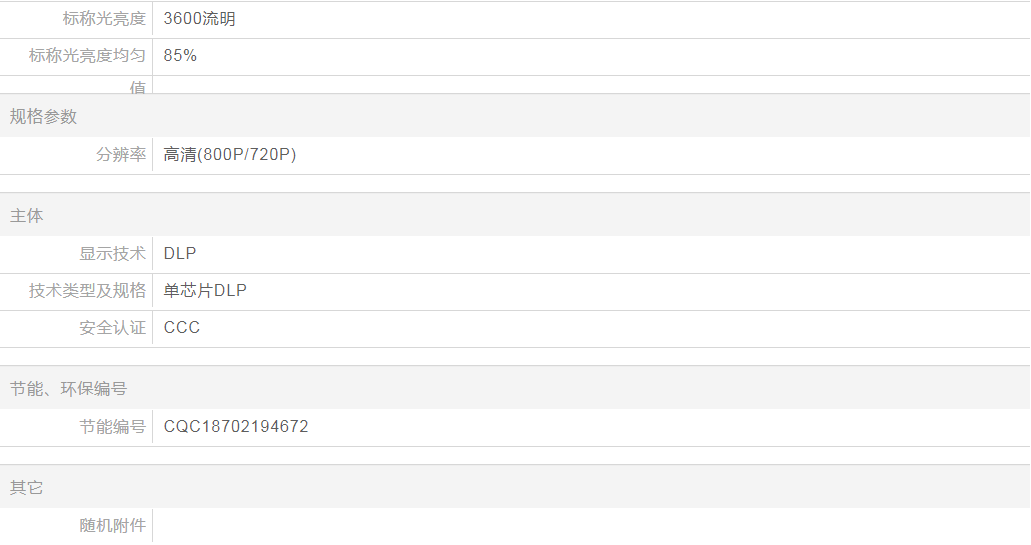
Task: Select the 高清(800P/720P) resolution value
Action: (230, 155)
